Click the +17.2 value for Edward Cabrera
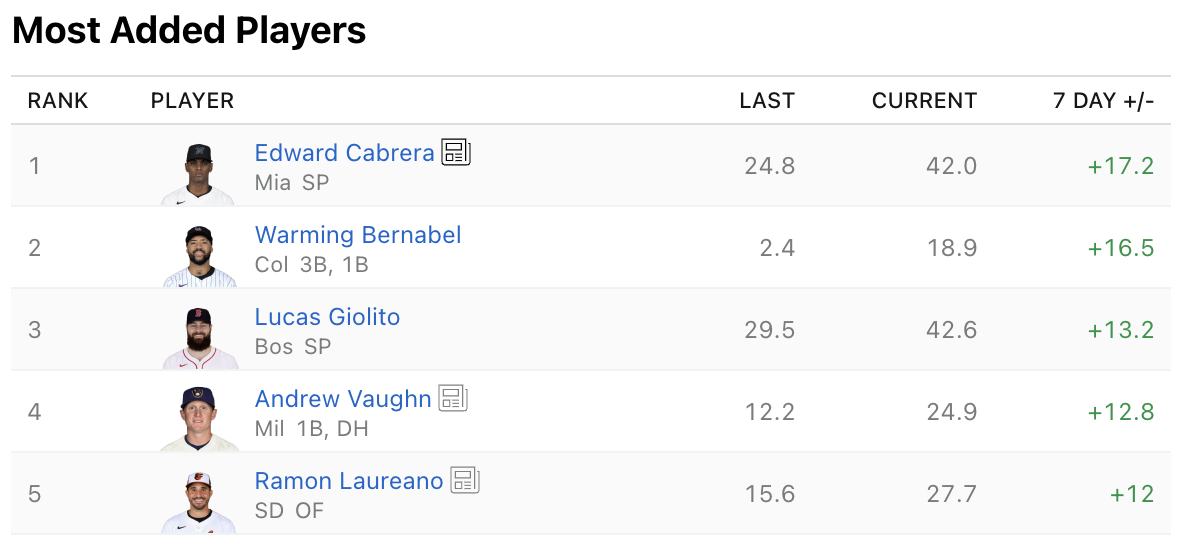 (x=1120, y=166)
